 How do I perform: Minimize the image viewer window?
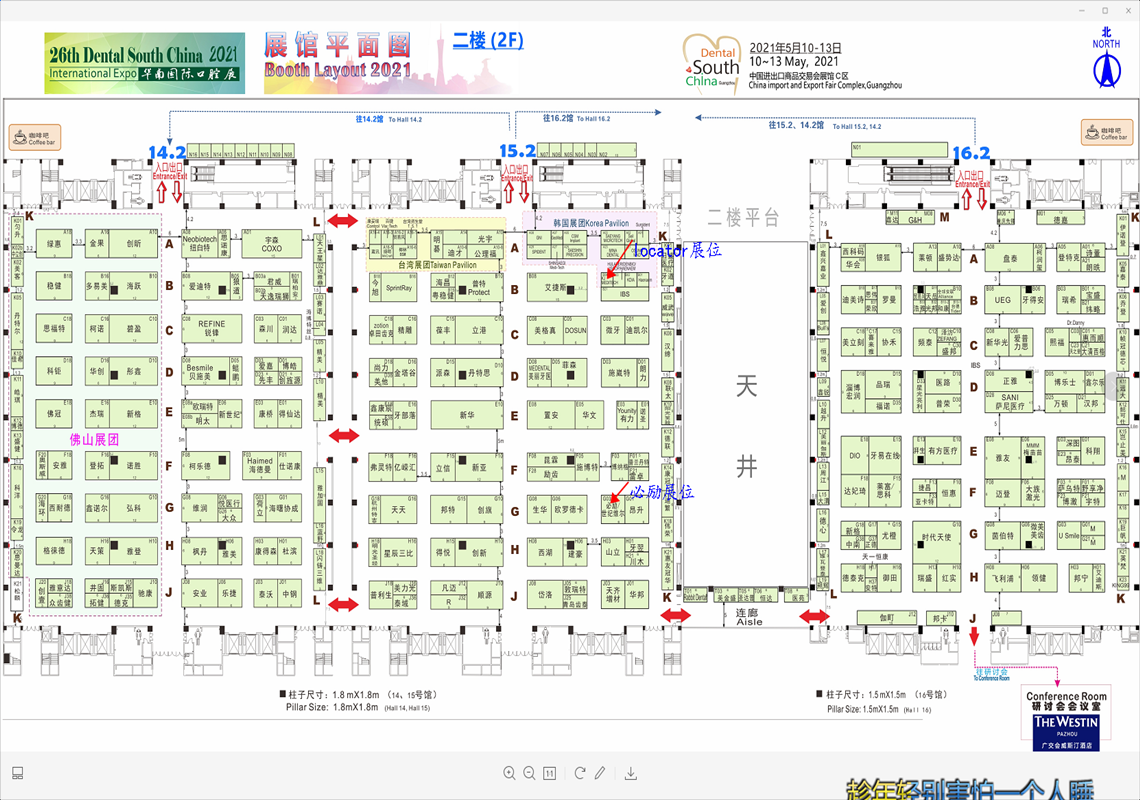pyautogui.click(x=1083, y=10)
